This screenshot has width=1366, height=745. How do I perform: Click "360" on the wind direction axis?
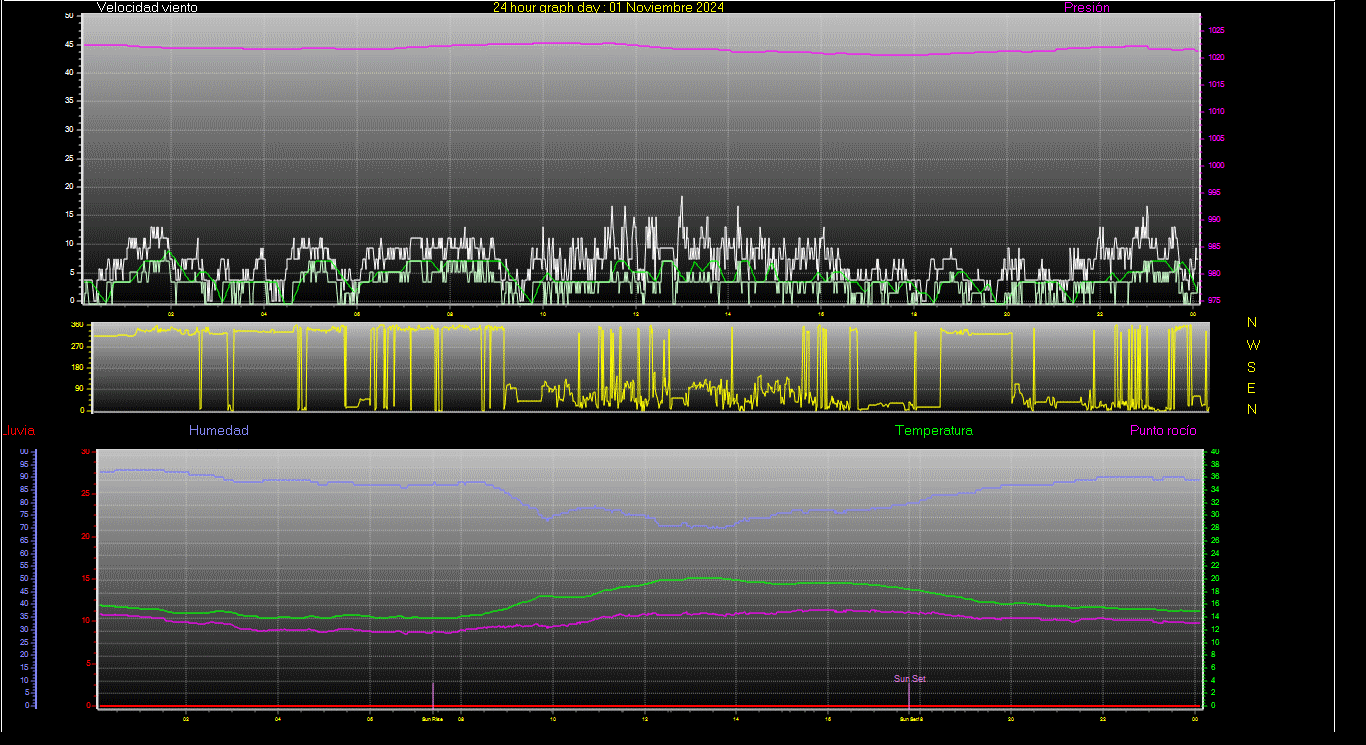point(77,325)
